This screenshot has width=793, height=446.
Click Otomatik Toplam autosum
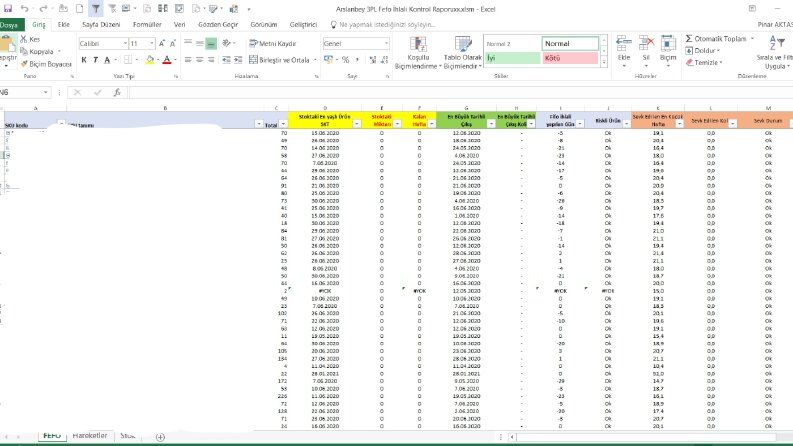click(x=720, y=38)
